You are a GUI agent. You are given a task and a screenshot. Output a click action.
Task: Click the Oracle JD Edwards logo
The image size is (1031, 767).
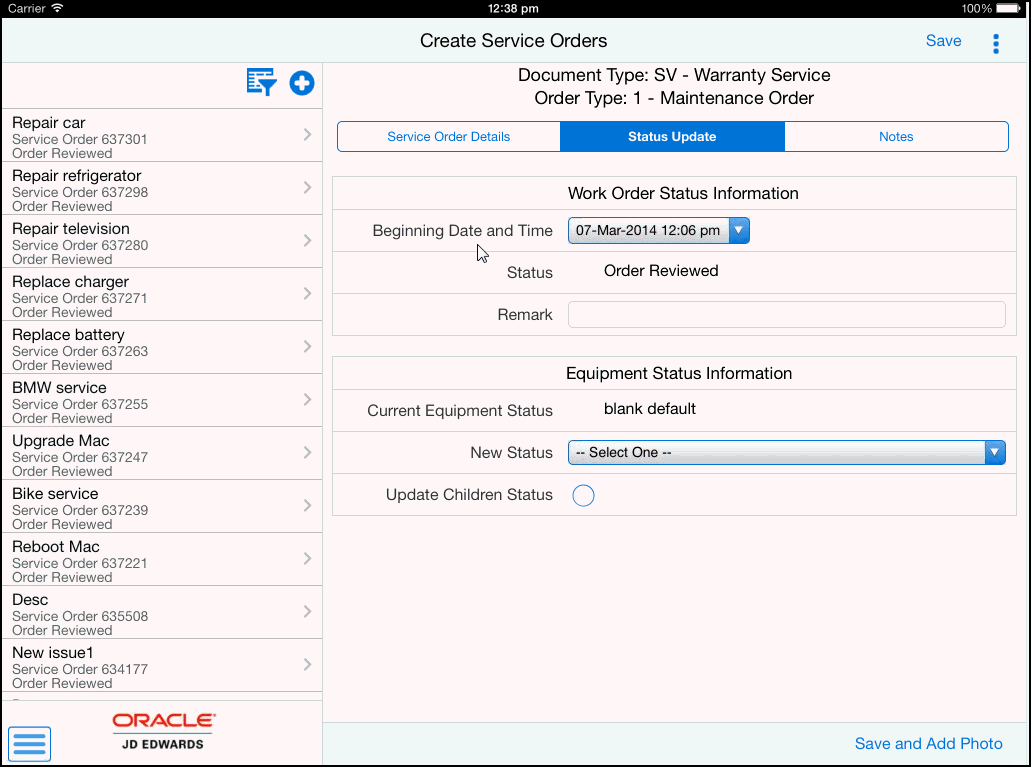tap(163, 731)
